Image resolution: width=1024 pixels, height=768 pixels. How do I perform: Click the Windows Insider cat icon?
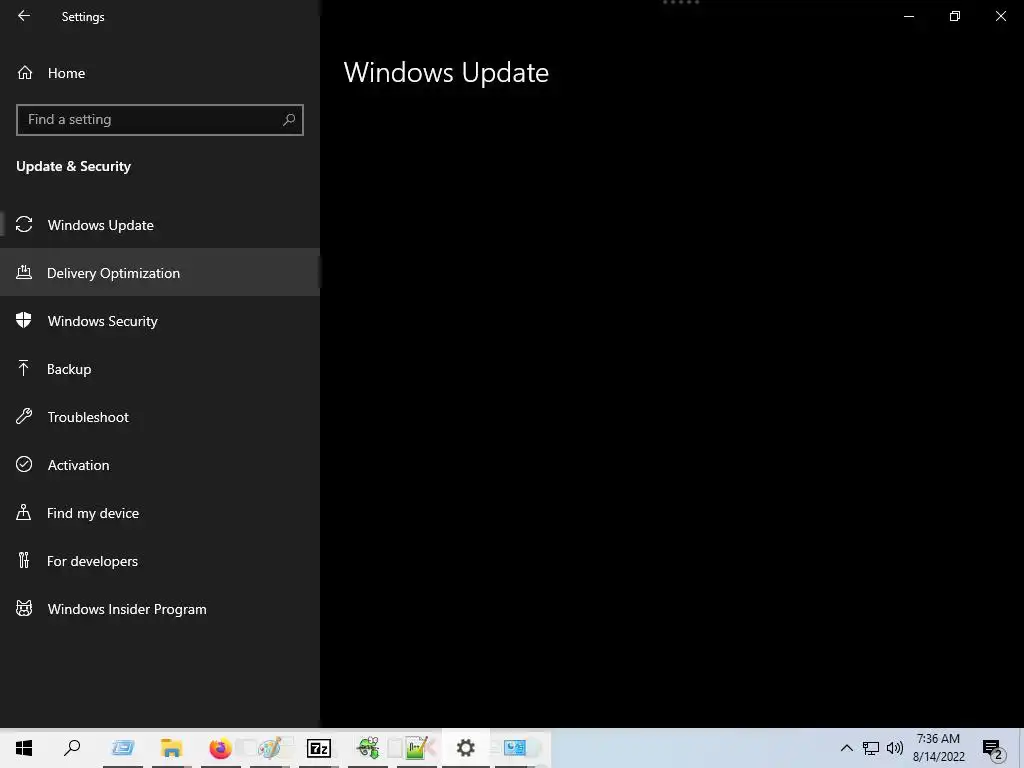pos(24,609)
